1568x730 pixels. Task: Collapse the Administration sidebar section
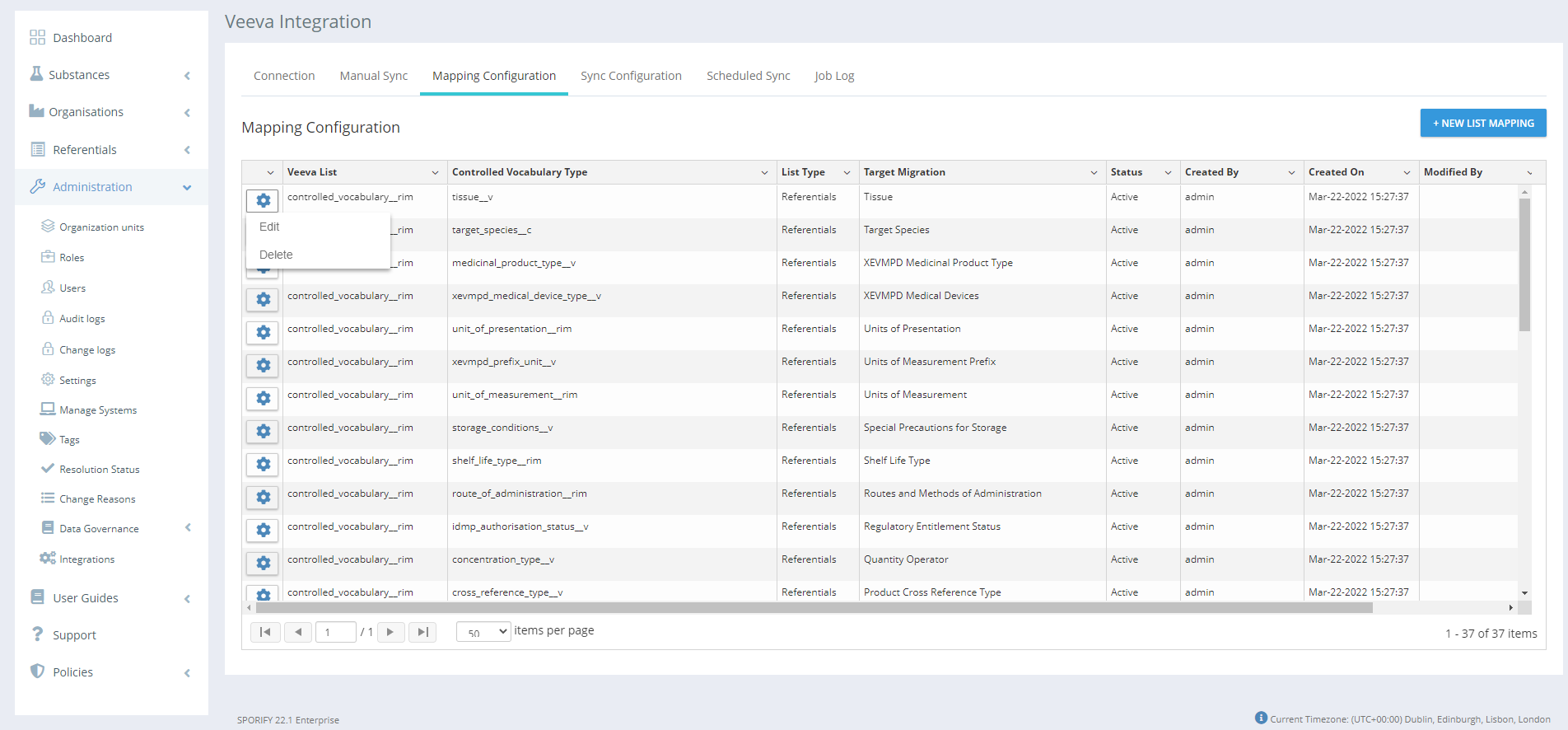coord(187,187)
